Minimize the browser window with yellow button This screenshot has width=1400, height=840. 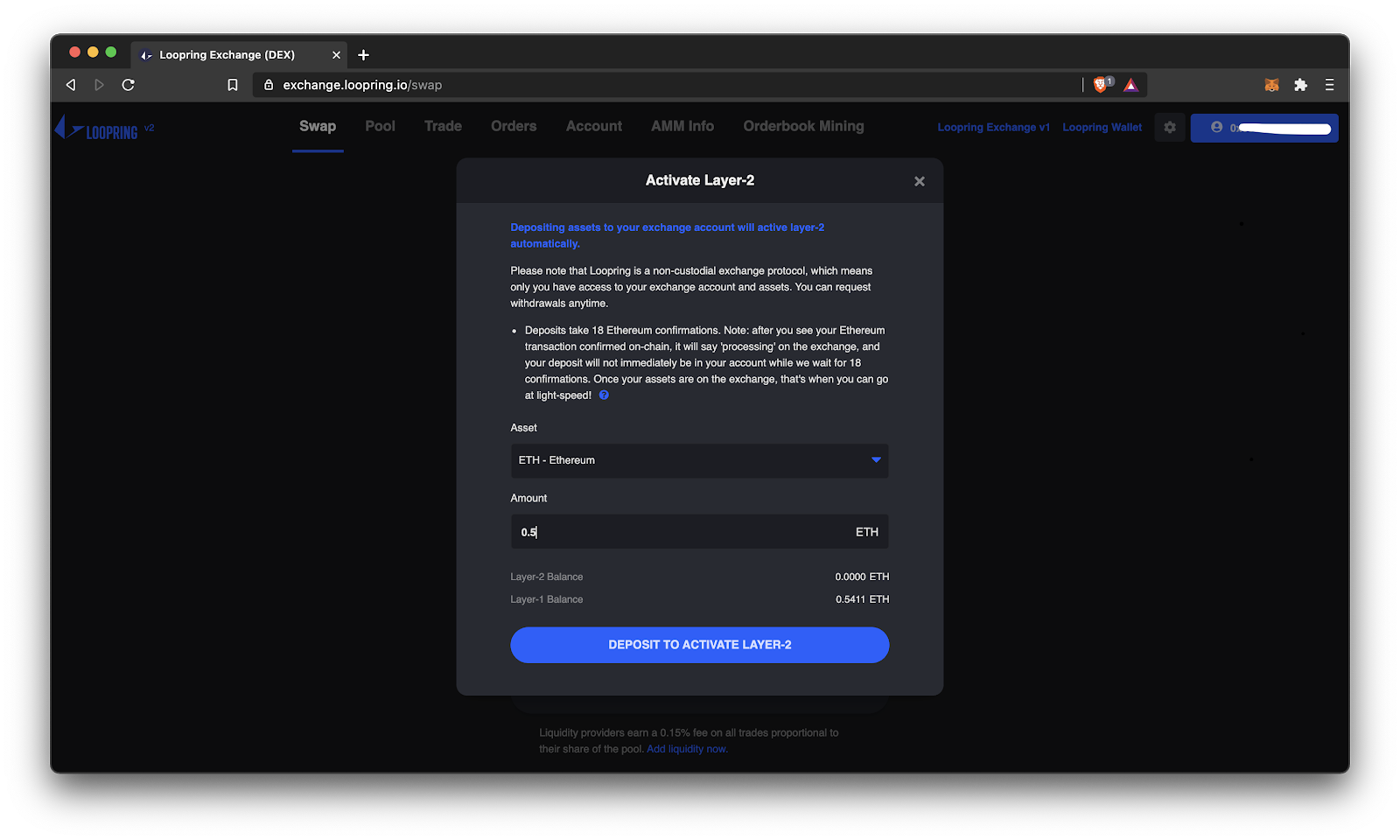coord(93,52)
